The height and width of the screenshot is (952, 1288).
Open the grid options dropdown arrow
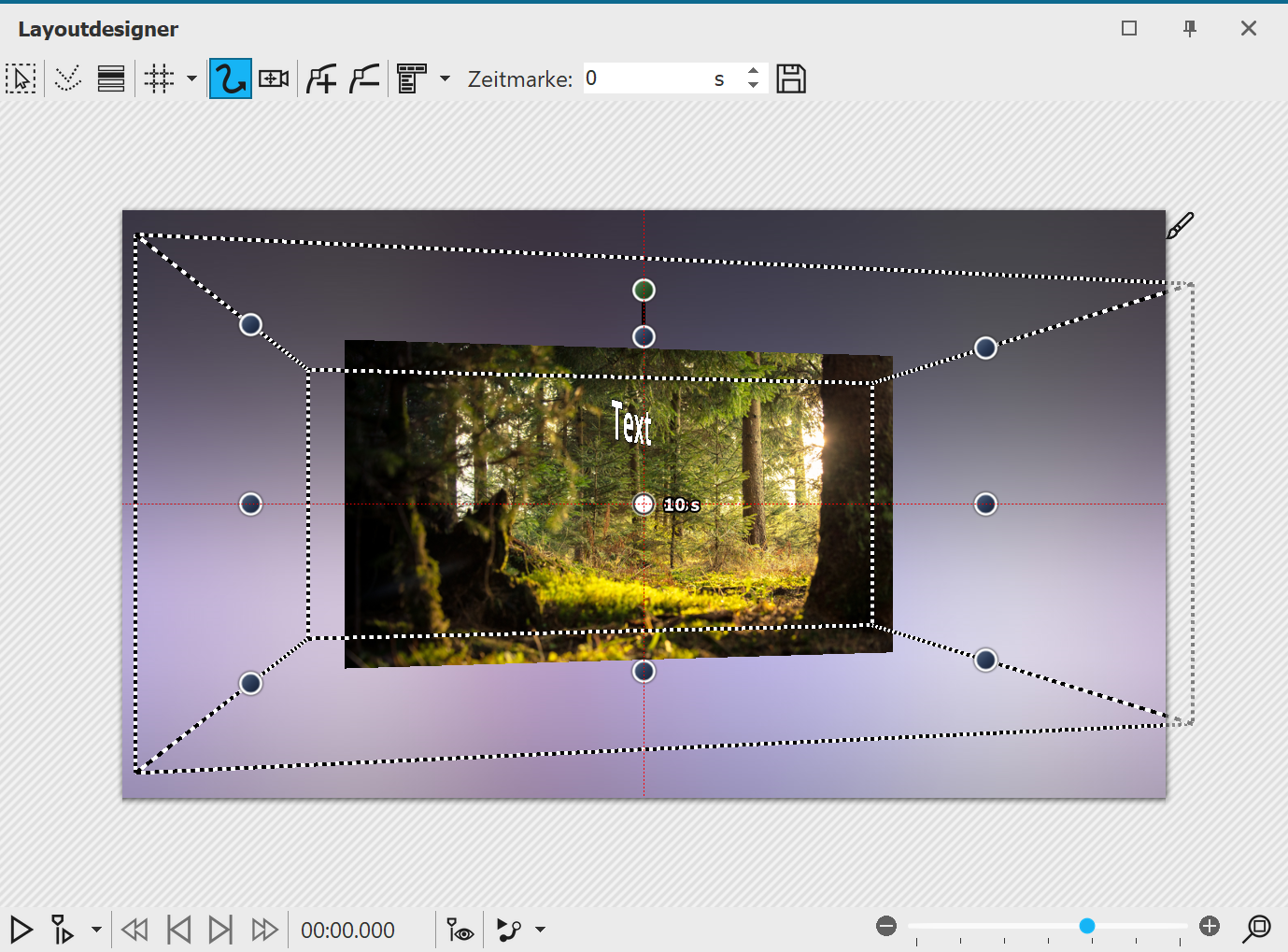point(191,78)
